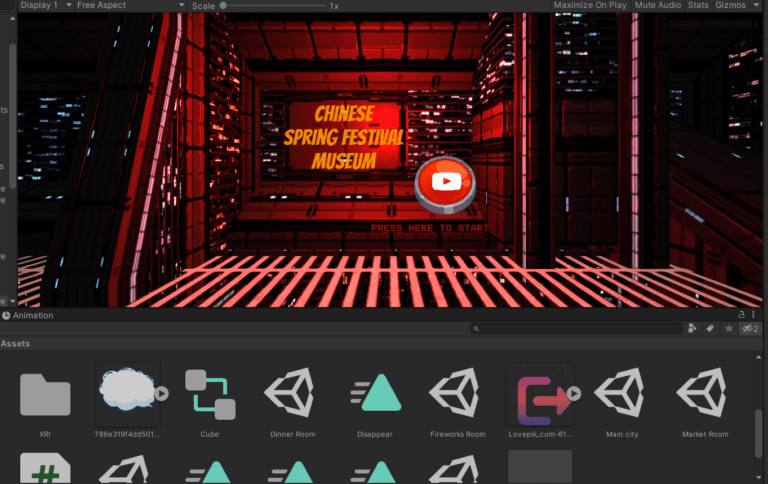This screenshot has height=484, width=768.
Task: Click PRESS HERE TO START text
Action: tap(430, 228)
